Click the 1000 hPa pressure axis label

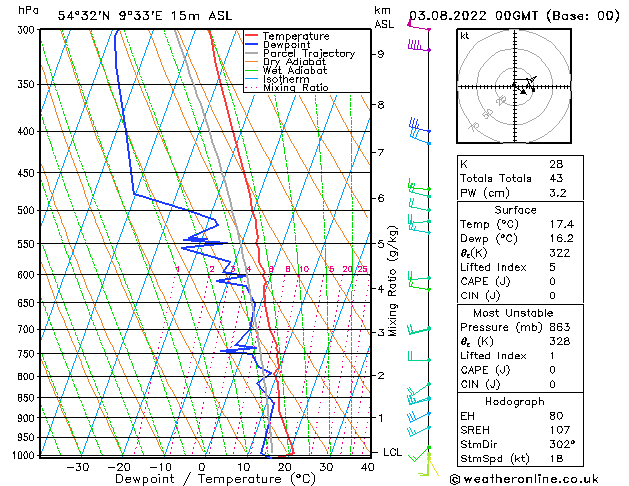tap(23, 455)
